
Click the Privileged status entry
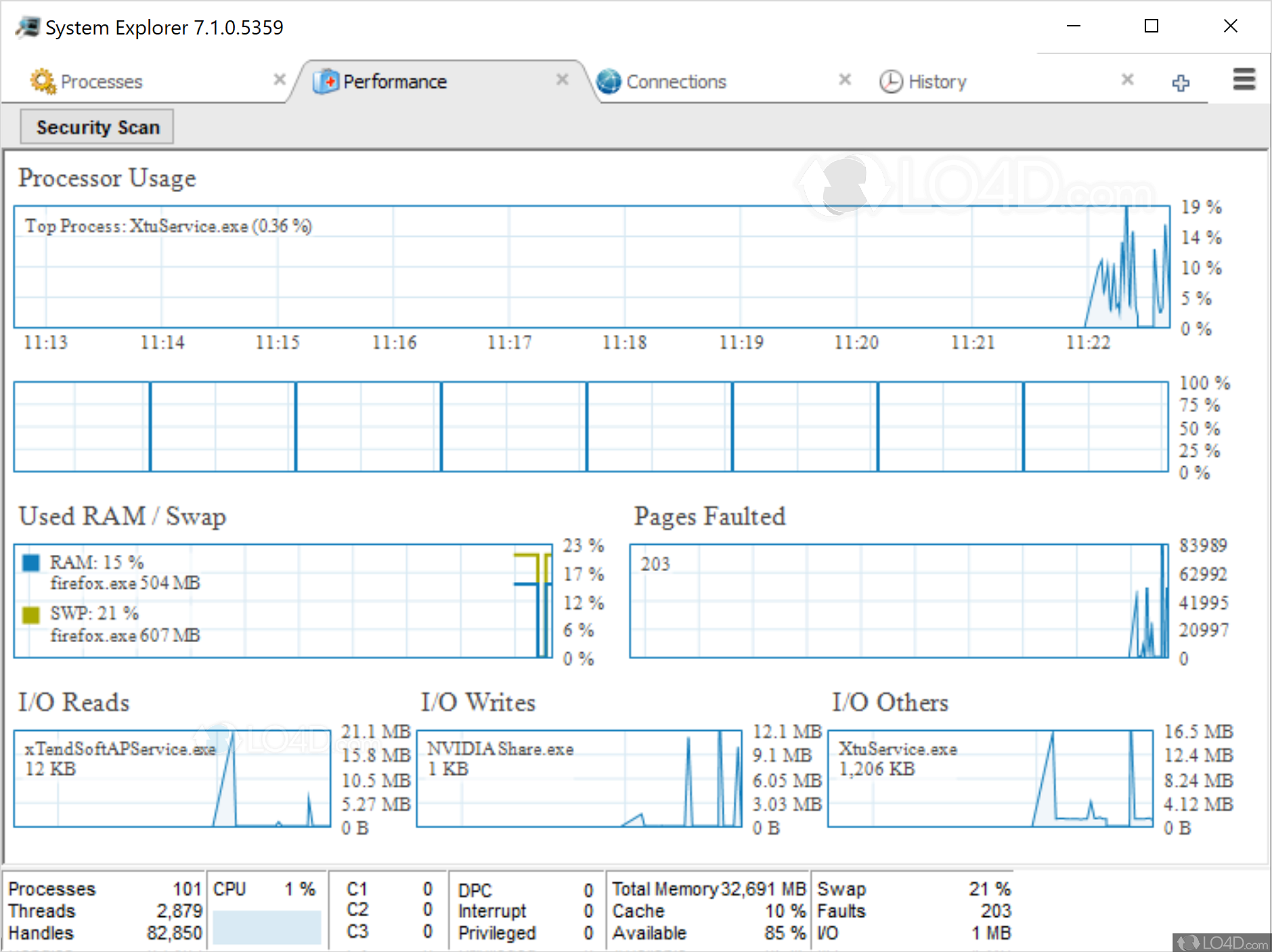[x=525, y=933]
